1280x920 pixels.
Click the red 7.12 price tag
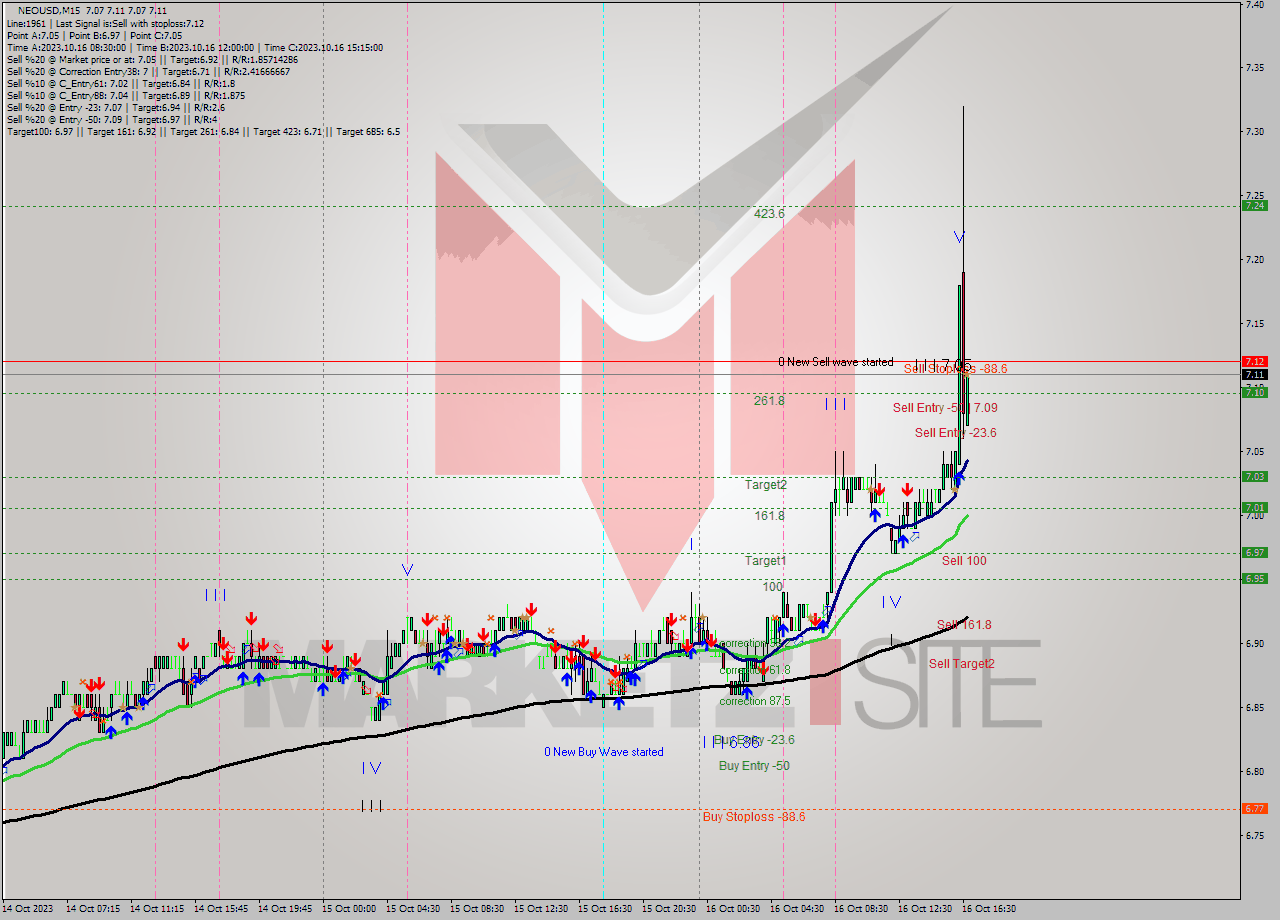pyautogui.click(x=1254, y=361)
